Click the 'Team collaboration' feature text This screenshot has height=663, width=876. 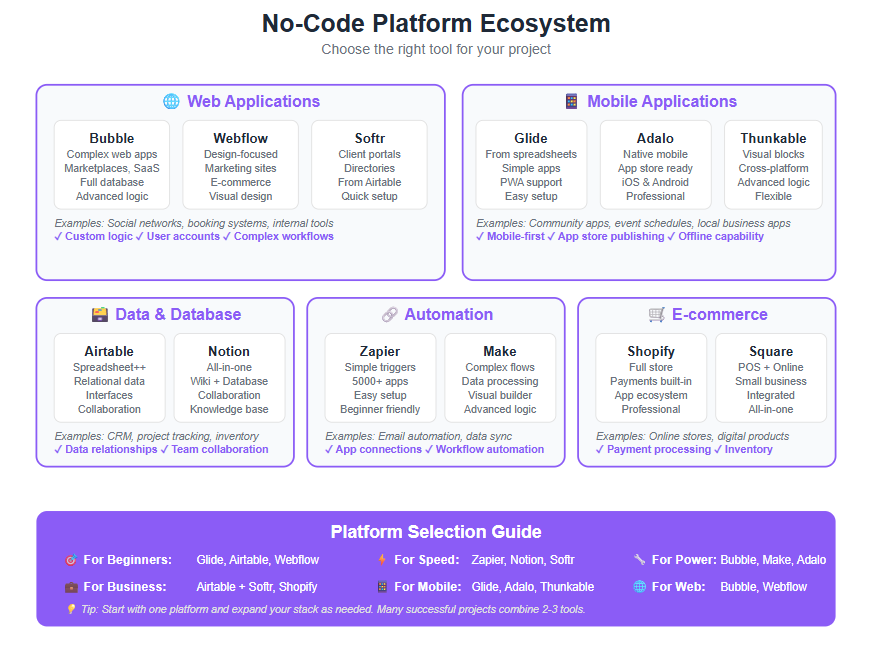(220, 449)
